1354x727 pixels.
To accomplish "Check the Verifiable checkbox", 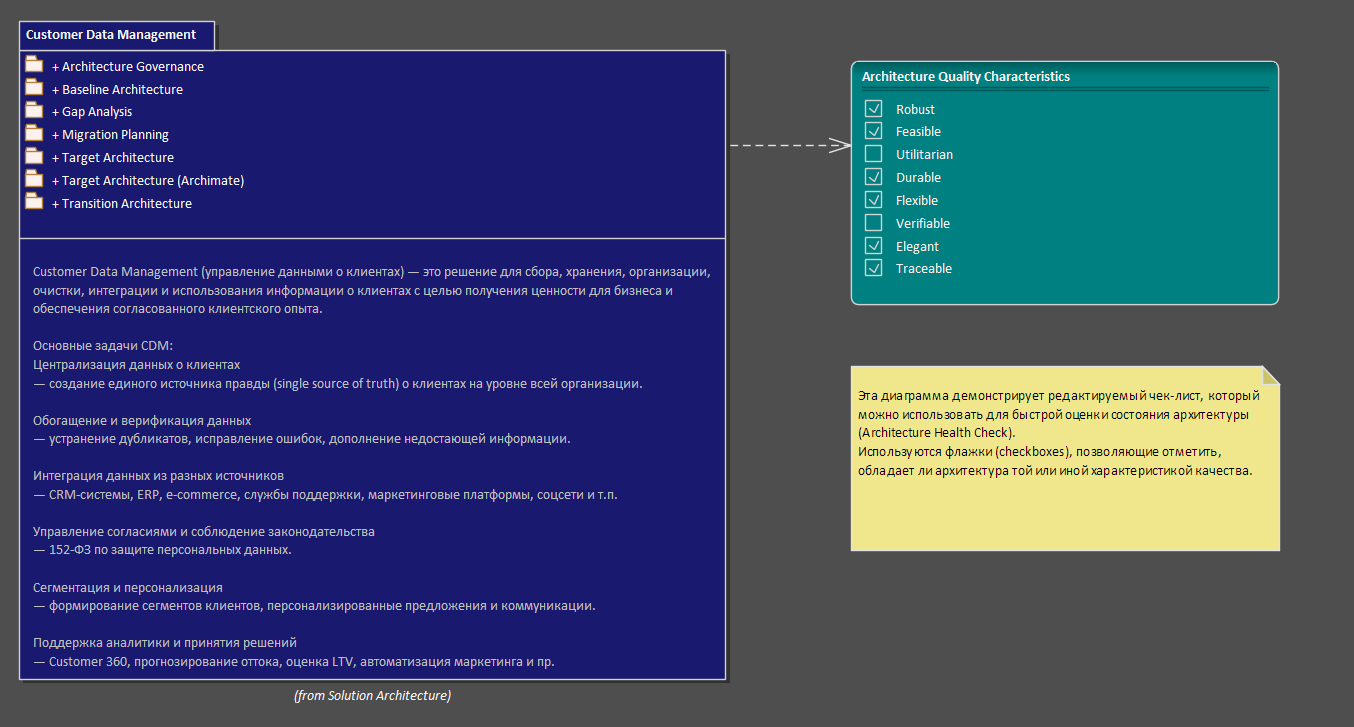I will (874, 223).
